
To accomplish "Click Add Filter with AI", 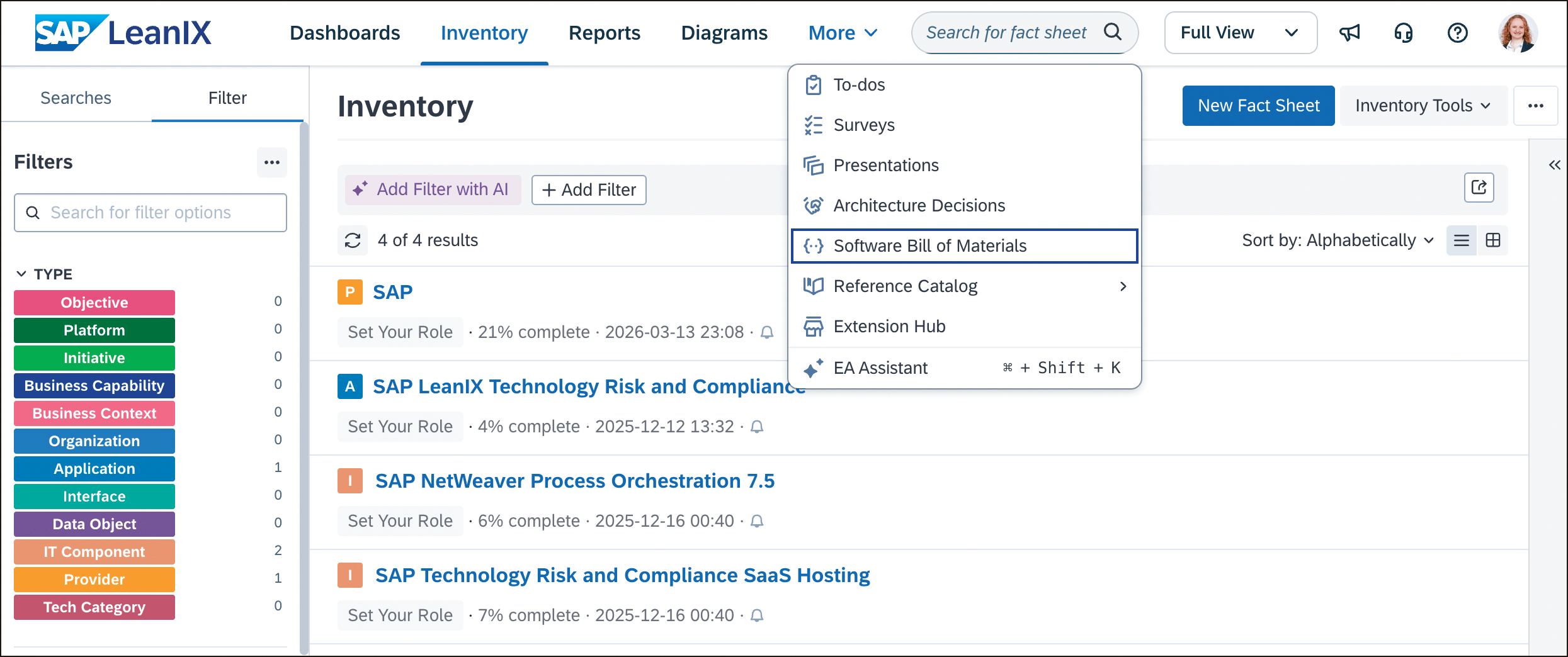I will coord(433,189).
